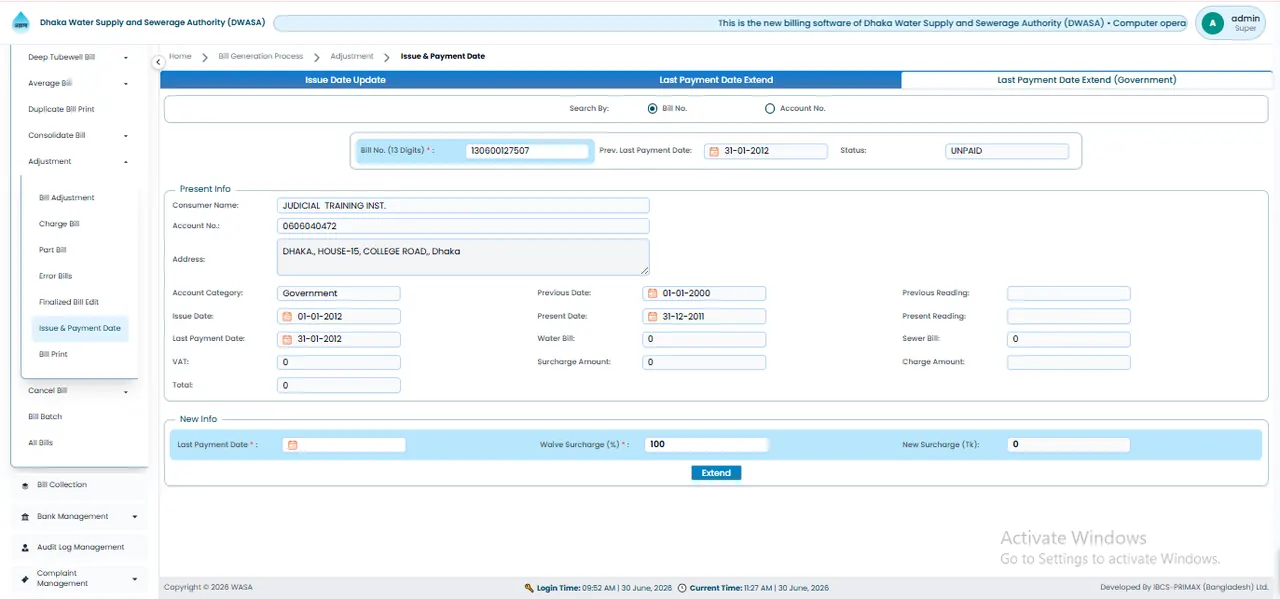Click the Bank Management bank icon
This screenshot has width=1280, height=599.
tap(25, 517)
